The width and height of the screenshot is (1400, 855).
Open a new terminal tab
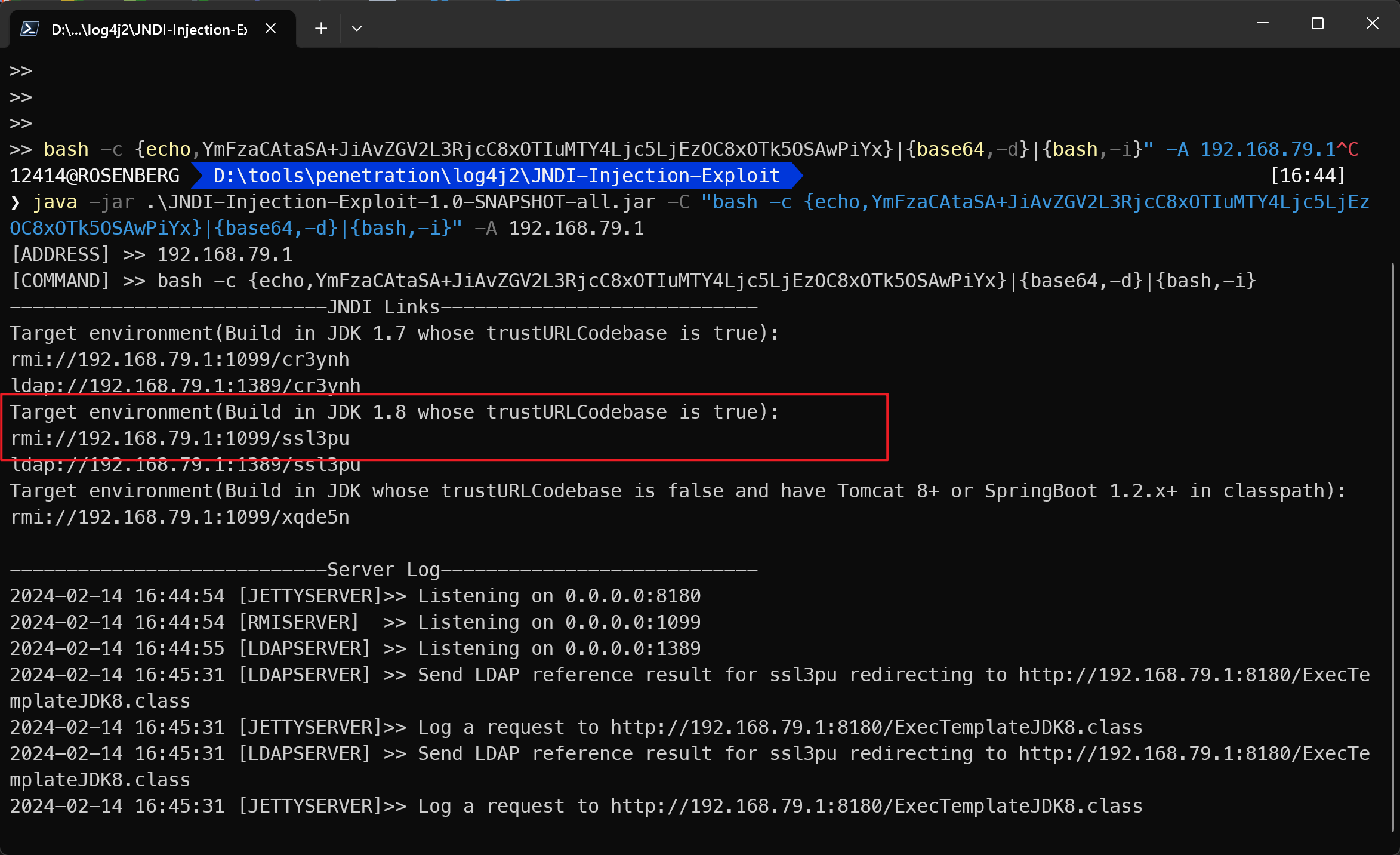coord(321,29)
